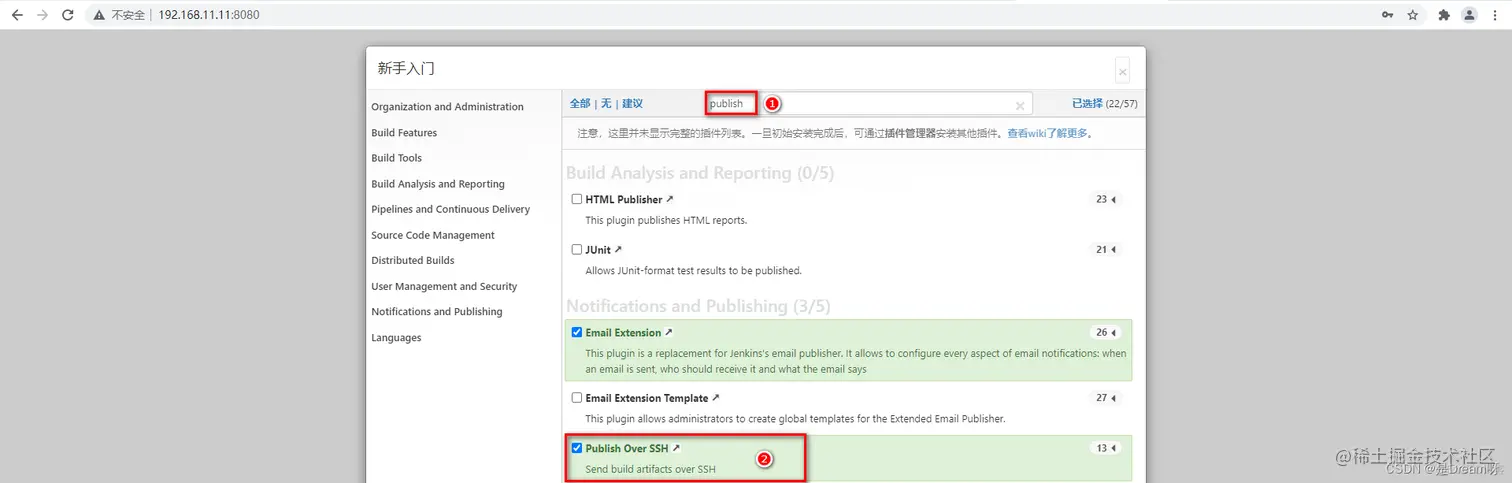Reload the current page
The width and height of the screenshot is (1512, 483).
click(x=68, y=15)
